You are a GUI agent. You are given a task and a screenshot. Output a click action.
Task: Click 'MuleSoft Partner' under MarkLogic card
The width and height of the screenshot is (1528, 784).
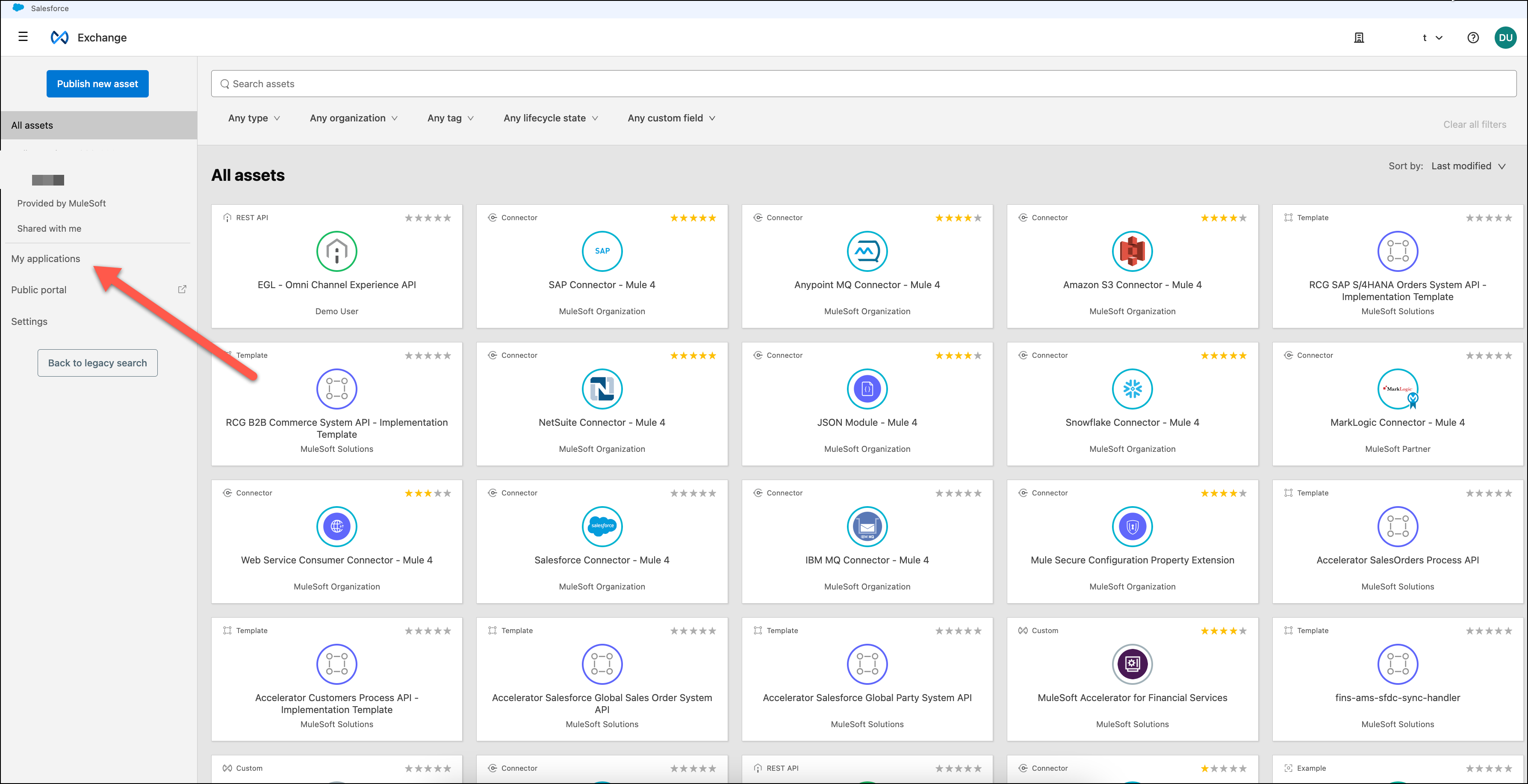[x=1398, y=448]
